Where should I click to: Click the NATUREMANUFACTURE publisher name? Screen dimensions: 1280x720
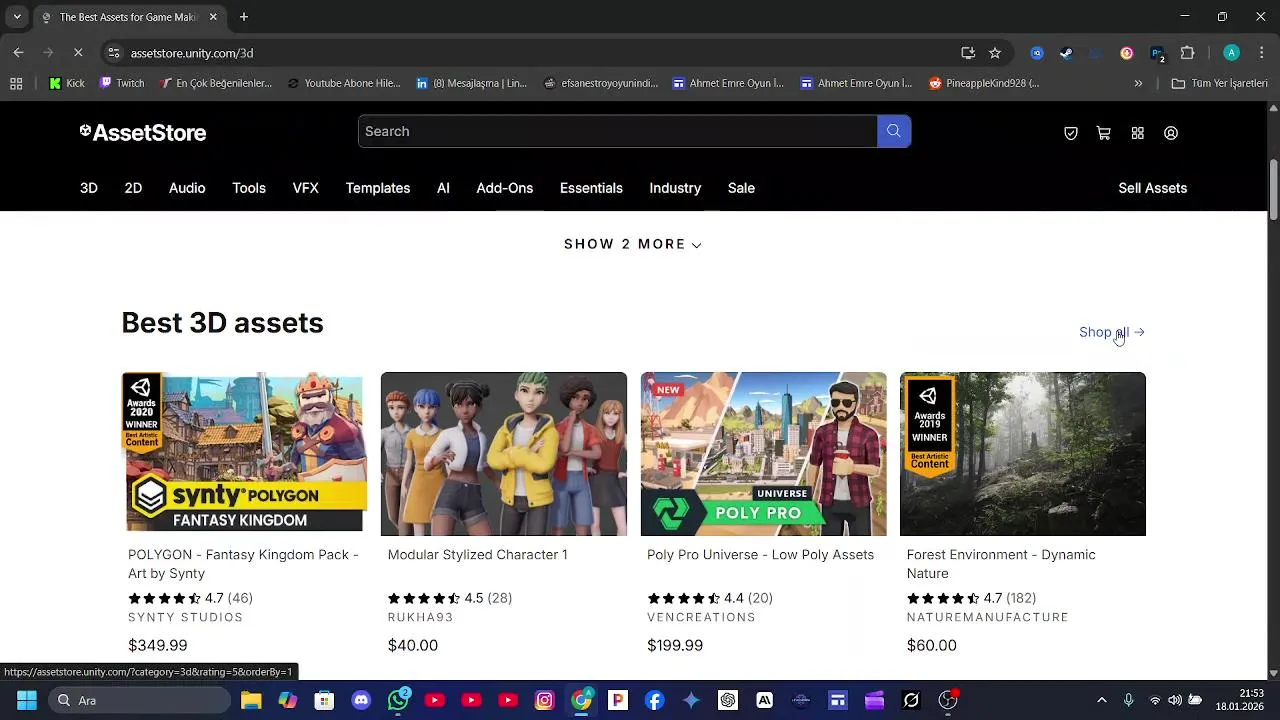click(988, 617)
